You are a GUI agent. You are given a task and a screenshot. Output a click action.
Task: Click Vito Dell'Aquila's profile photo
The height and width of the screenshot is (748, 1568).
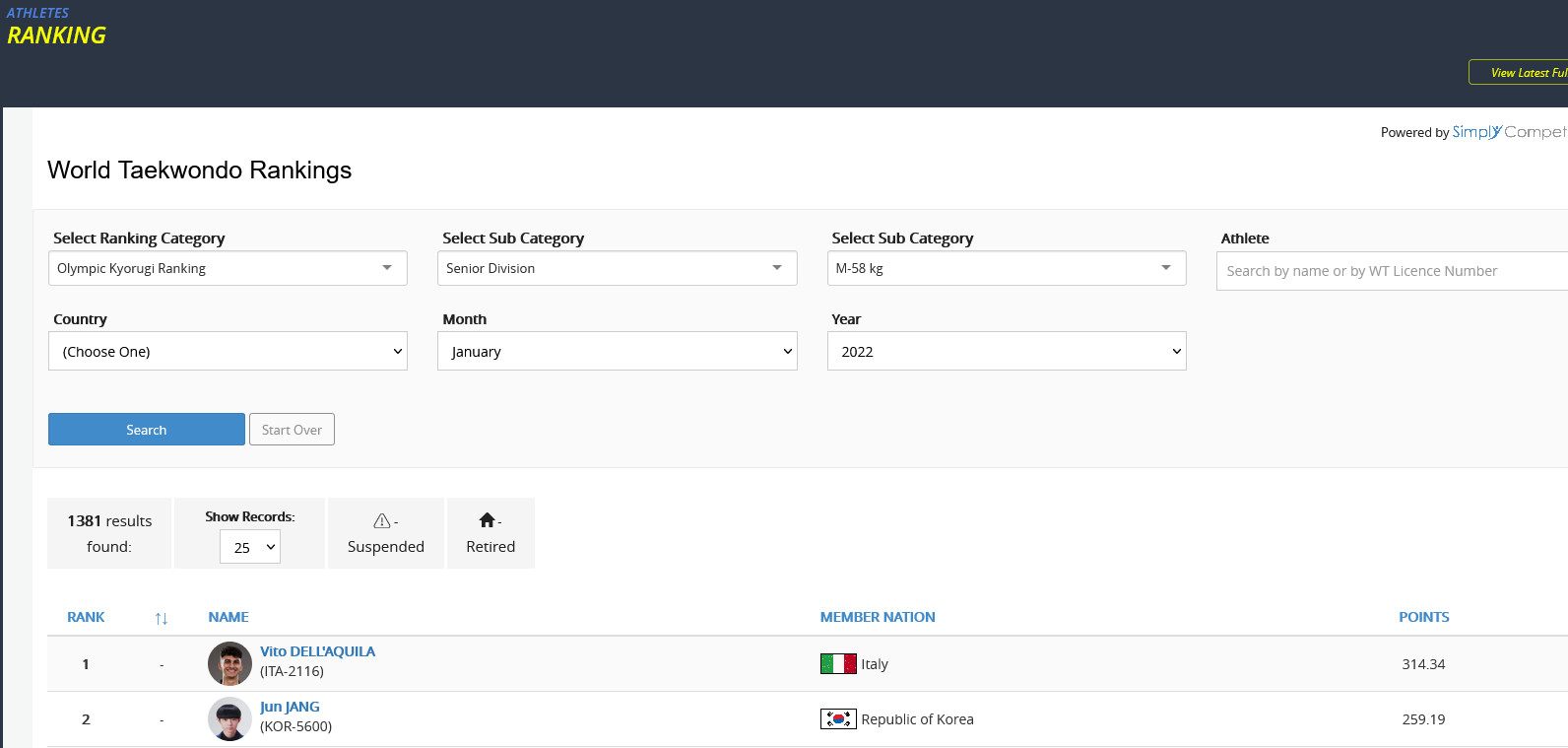229,664
